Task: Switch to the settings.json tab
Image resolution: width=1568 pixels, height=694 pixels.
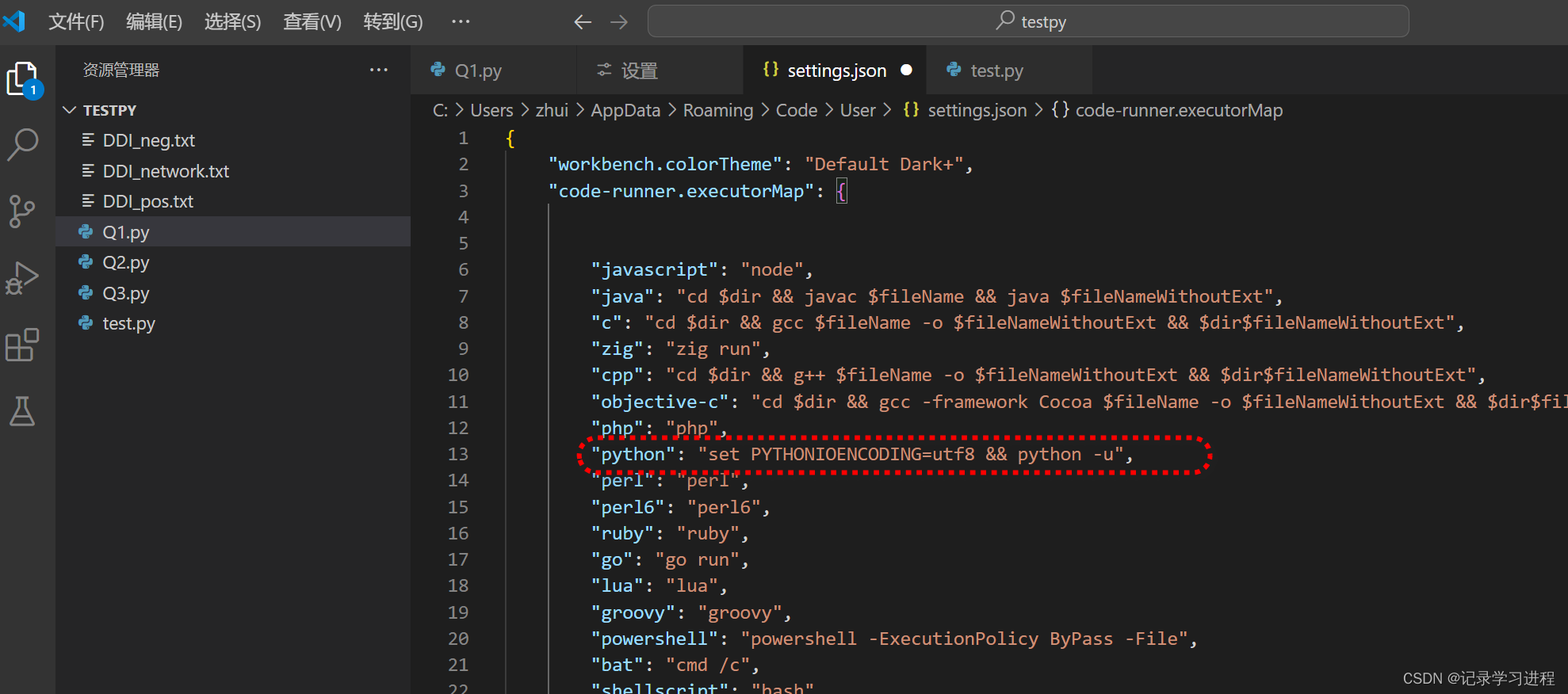Action: 834,71
